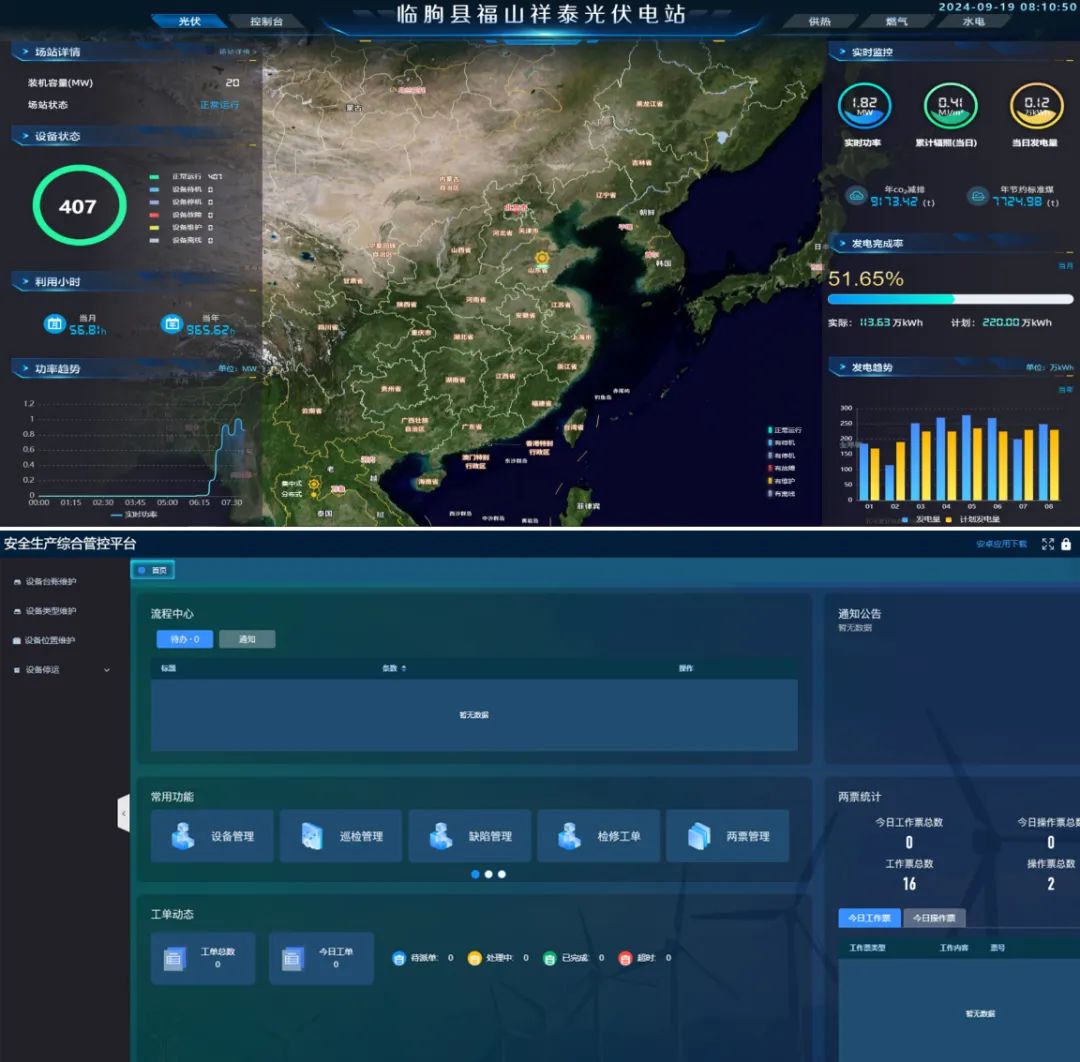Collapse the left sidebar with arrow handle
This screenshot has height=1062, width=1080.
point(123,813)
